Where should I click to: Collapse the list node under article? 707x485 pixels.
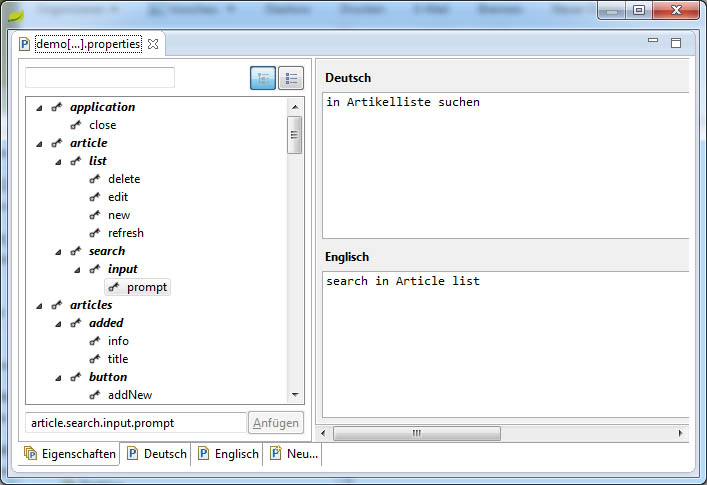click(58, 162)
